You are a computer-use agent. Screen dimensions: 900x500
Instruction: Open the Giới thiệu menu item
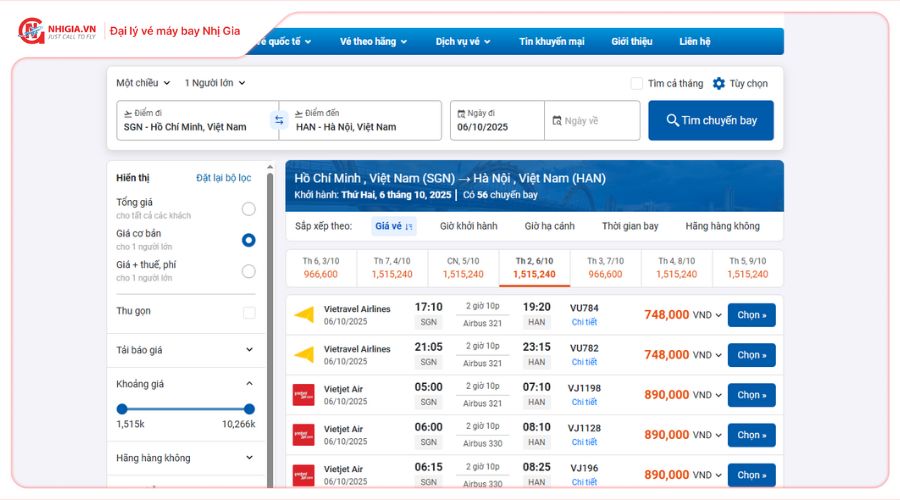(x=631, y=41)
